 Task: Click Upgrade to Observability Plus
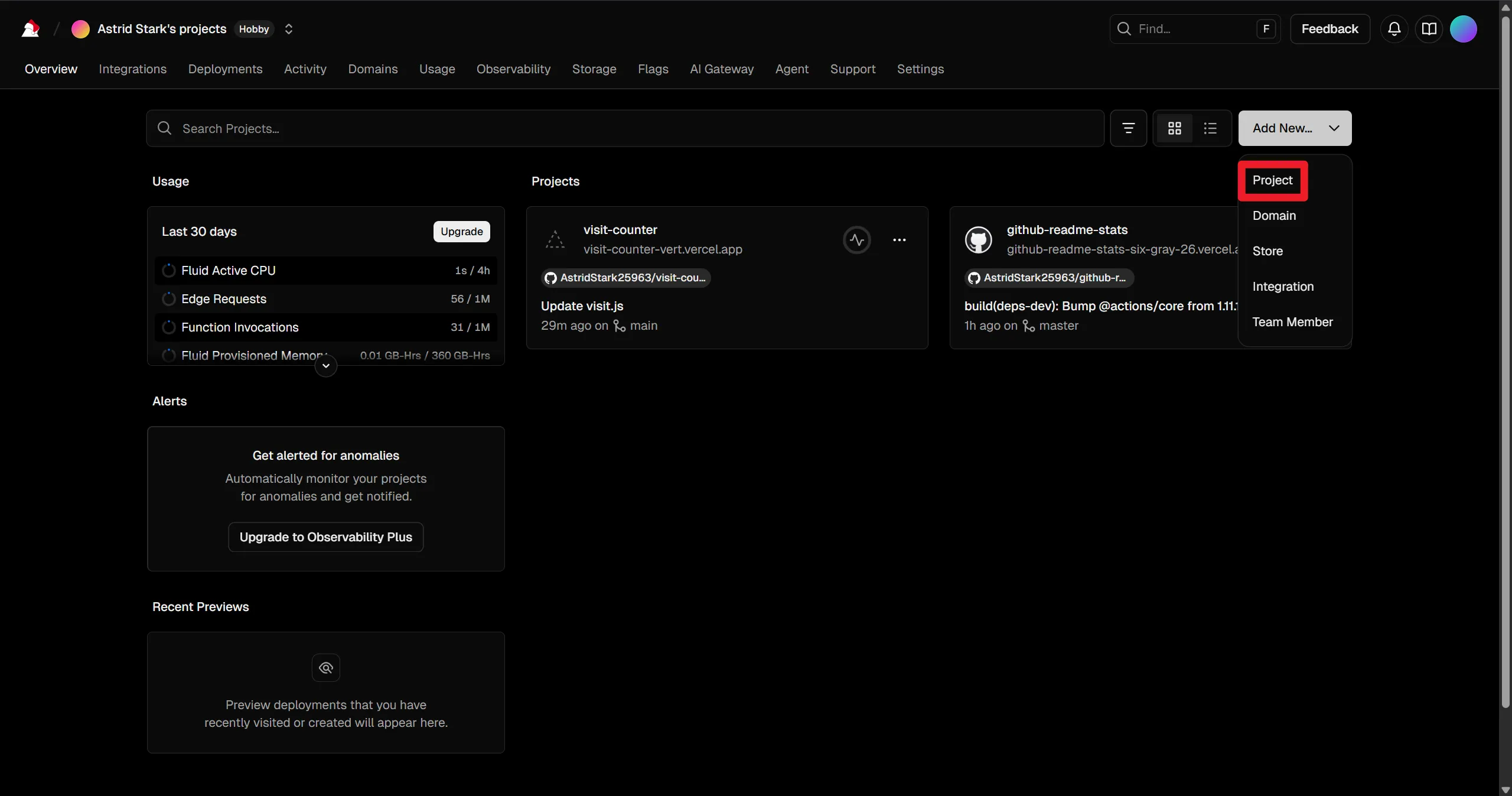click(x=325, y=537)
